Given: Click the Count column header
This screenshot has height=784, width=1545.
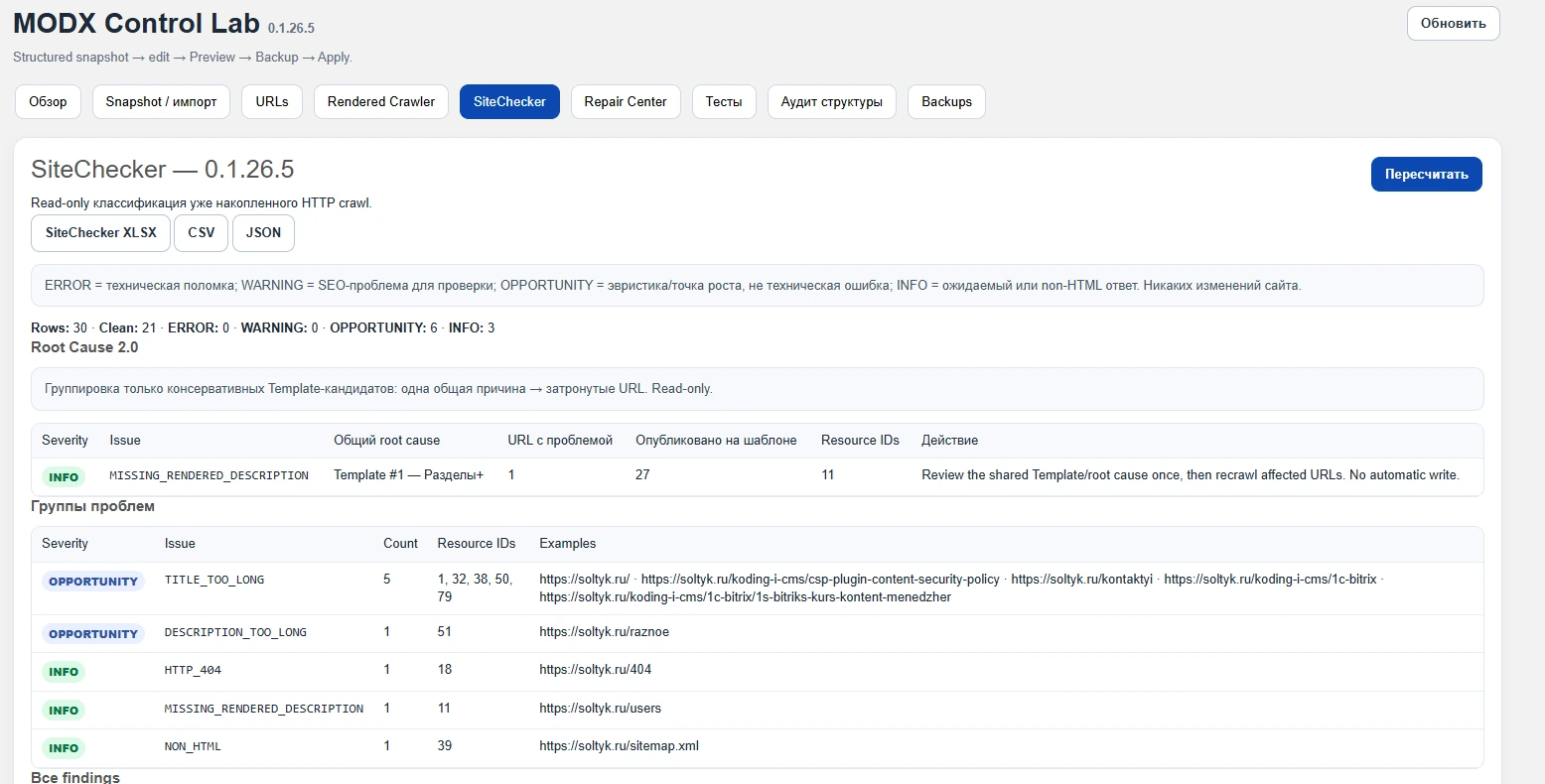Looking at the screenshot, I should pyautogui.click(x=400, y=544).
